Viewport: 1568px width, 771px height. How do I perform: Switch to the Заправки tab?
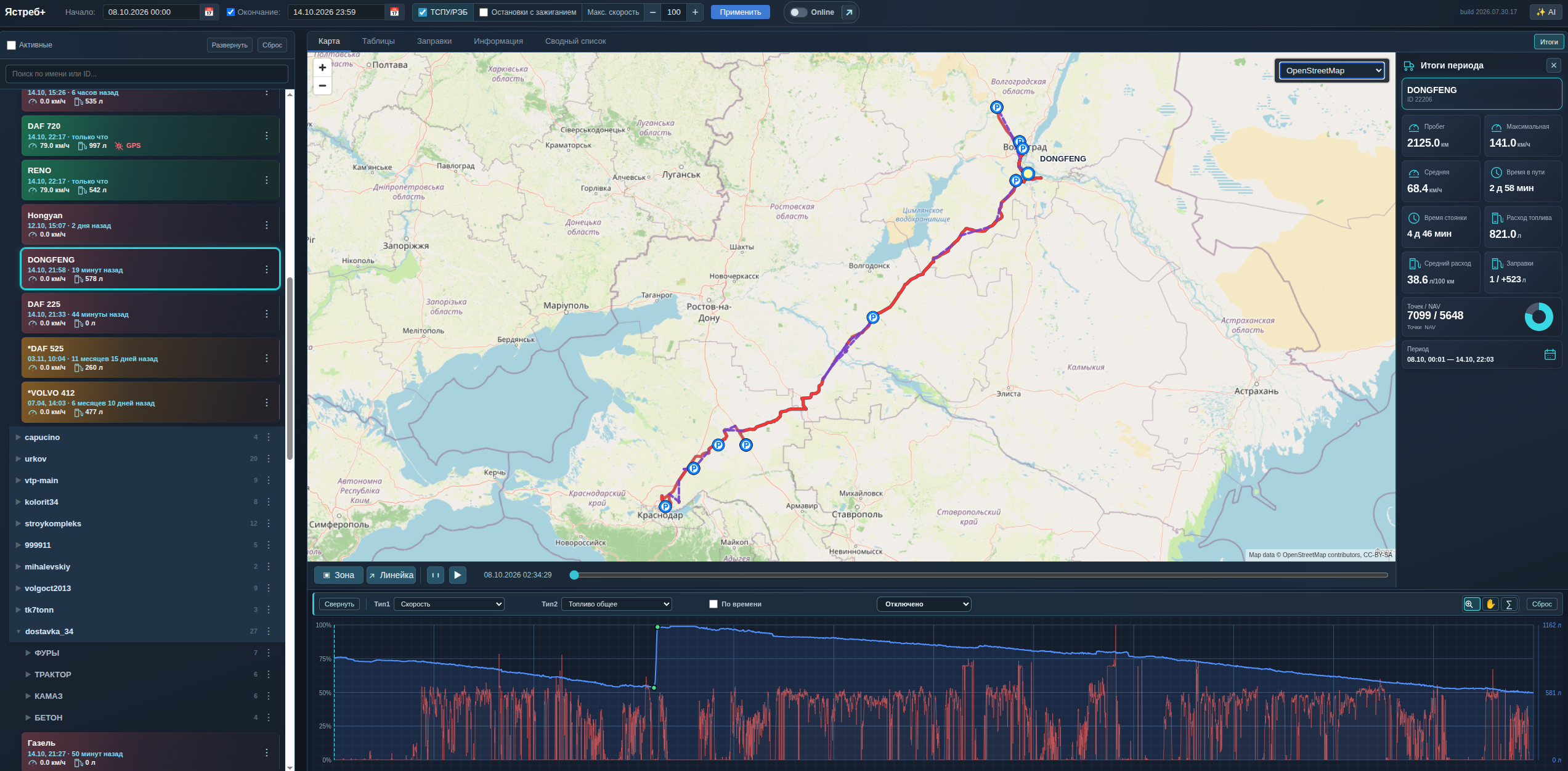point(434,41)
